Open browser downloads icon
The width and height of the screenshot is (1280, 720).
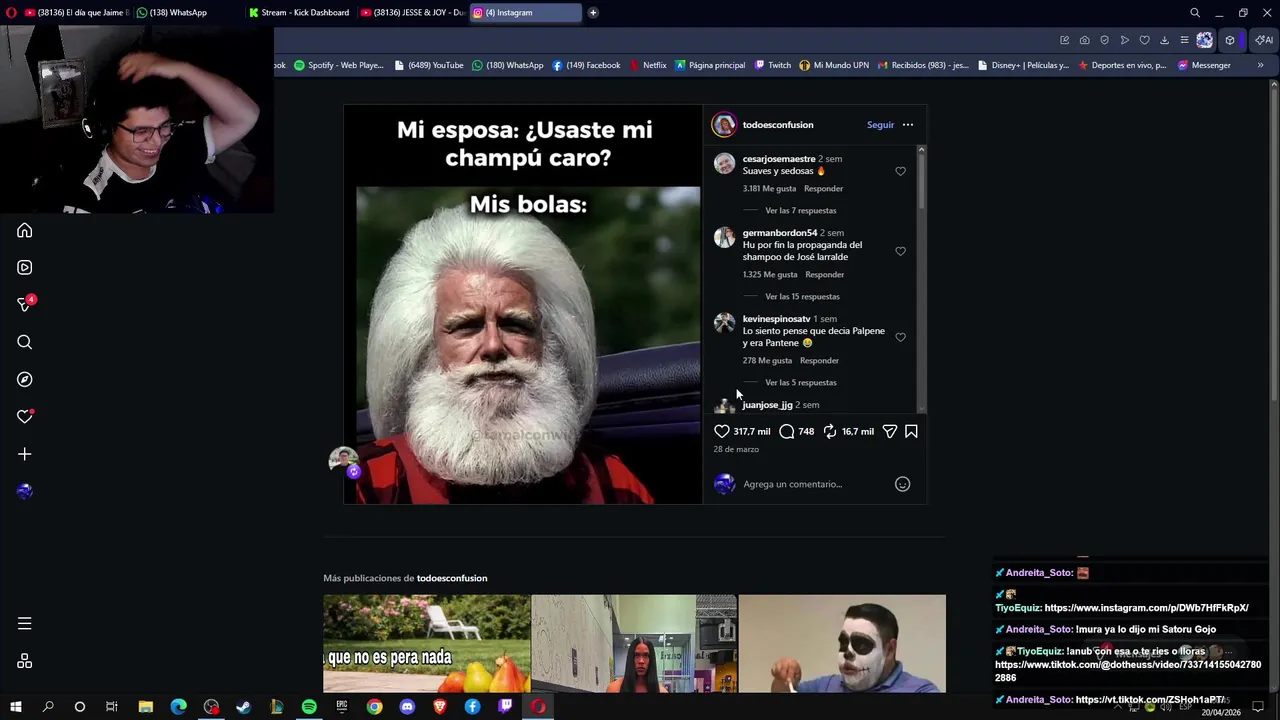click(x=1164, y=40)
